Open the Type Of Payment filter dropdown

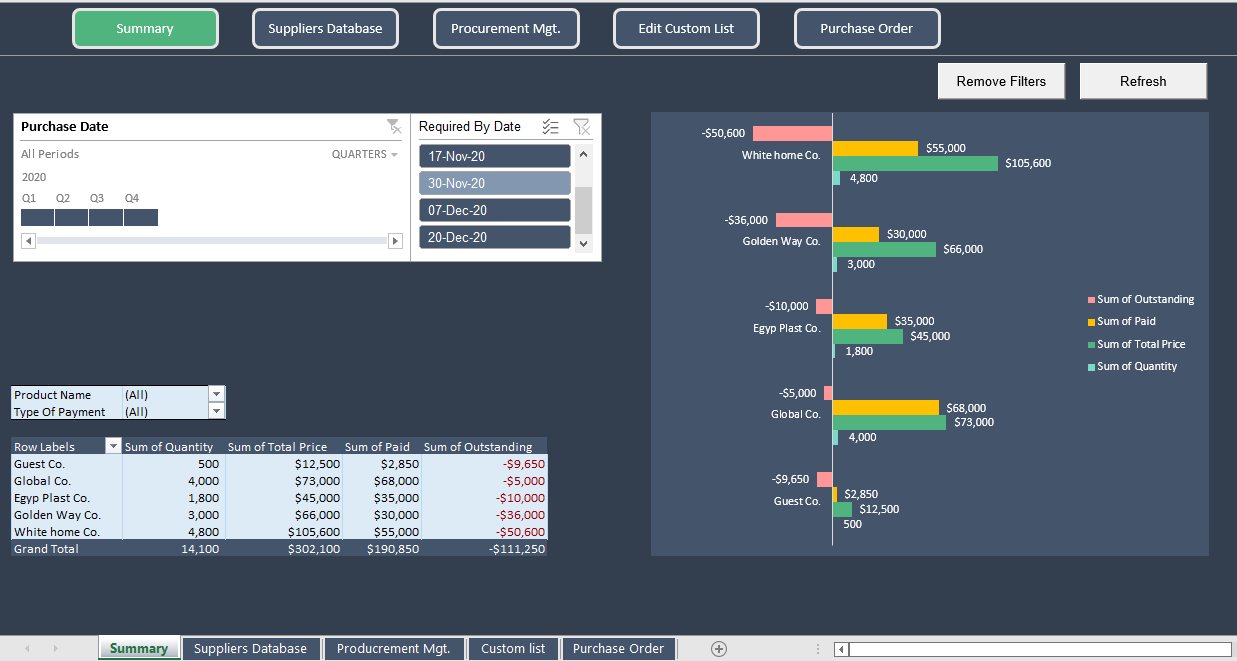click(x=217, y=411)
